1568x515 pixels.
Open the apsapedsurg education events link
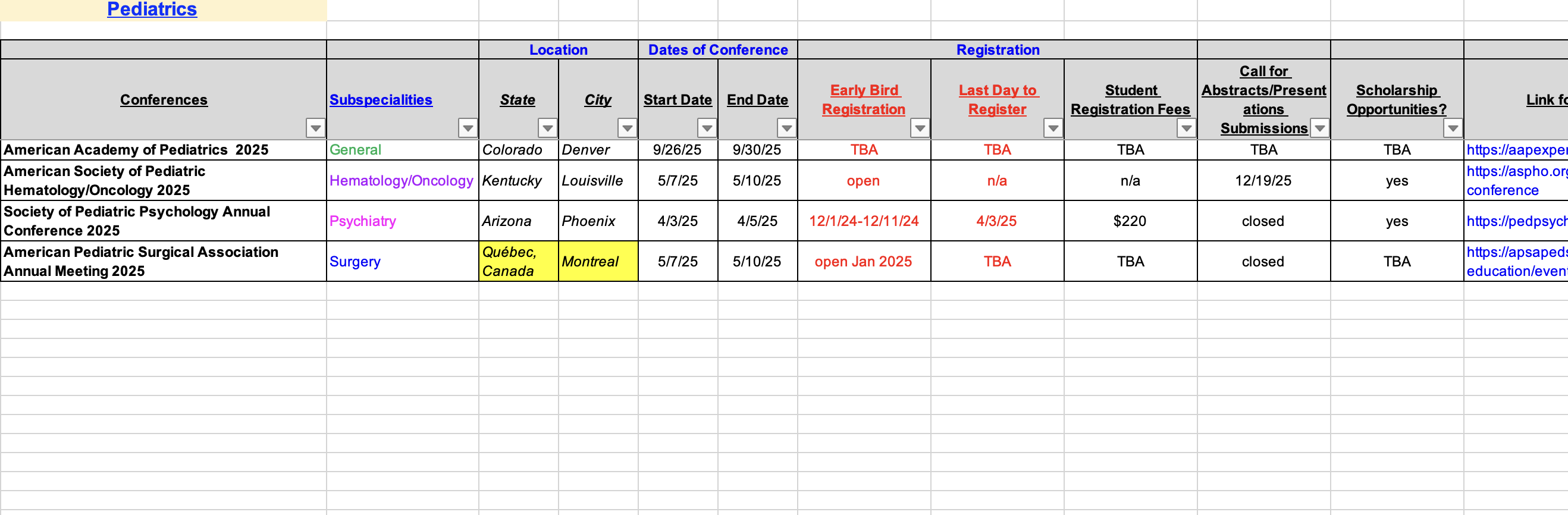[x=1517, y=261]
